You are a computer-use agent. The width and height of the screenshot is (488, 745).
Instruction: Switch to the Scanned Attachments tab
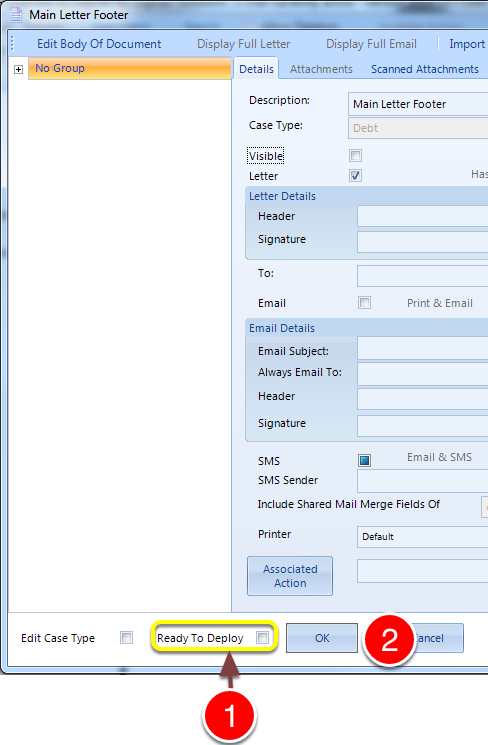tap(425, 69)
